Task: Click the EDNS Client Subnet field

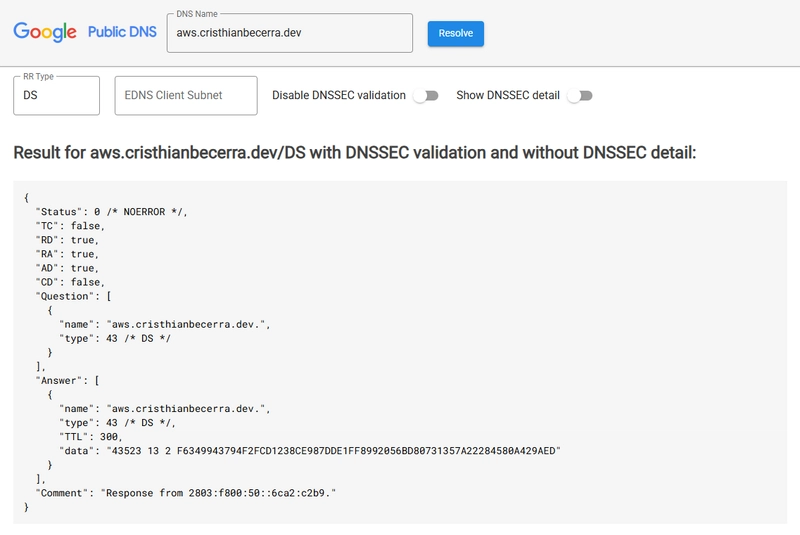Action: click(186, 96)
